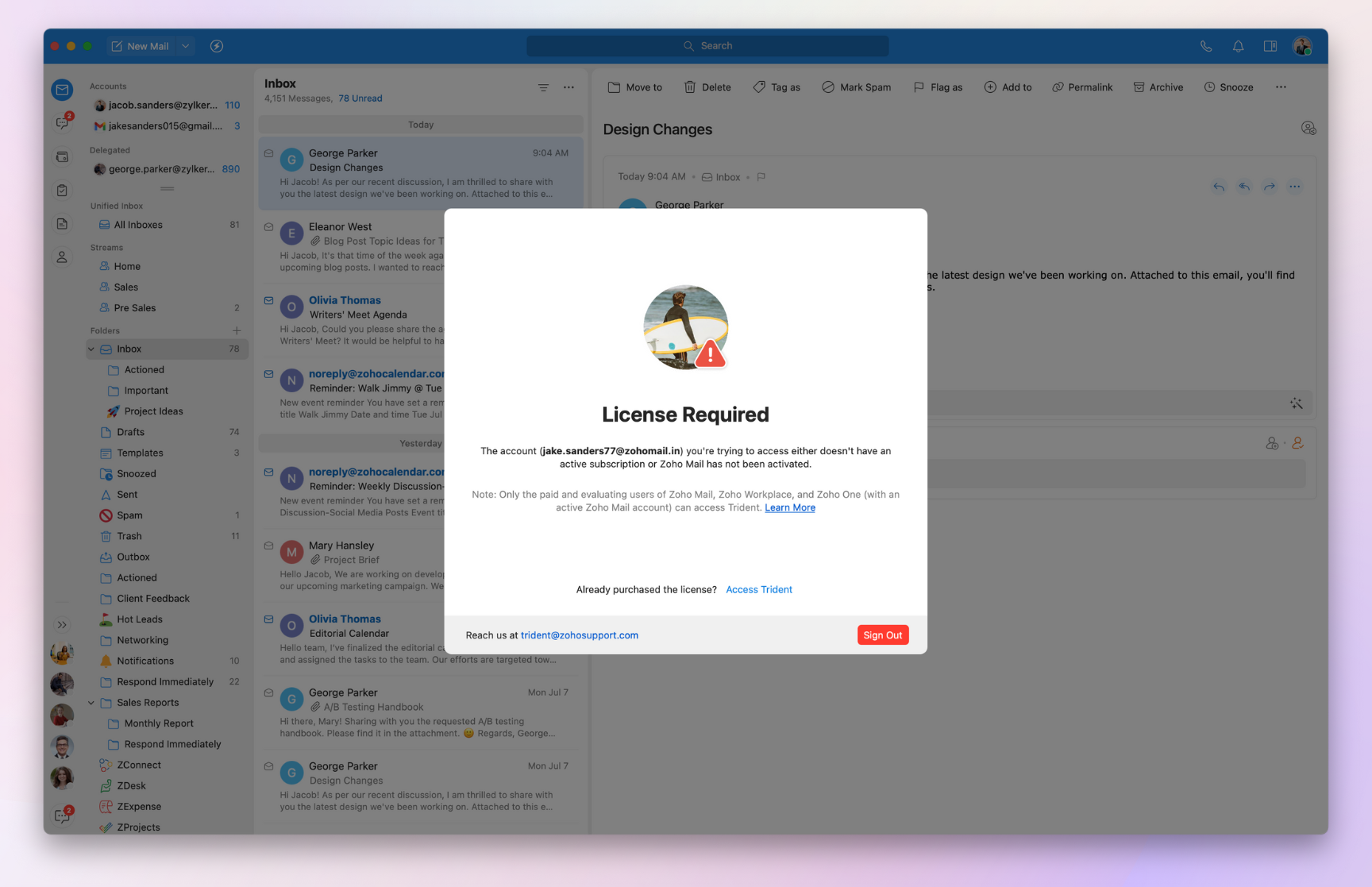Click the Delete trash icon in the toolbar

(x=690, y=87)
